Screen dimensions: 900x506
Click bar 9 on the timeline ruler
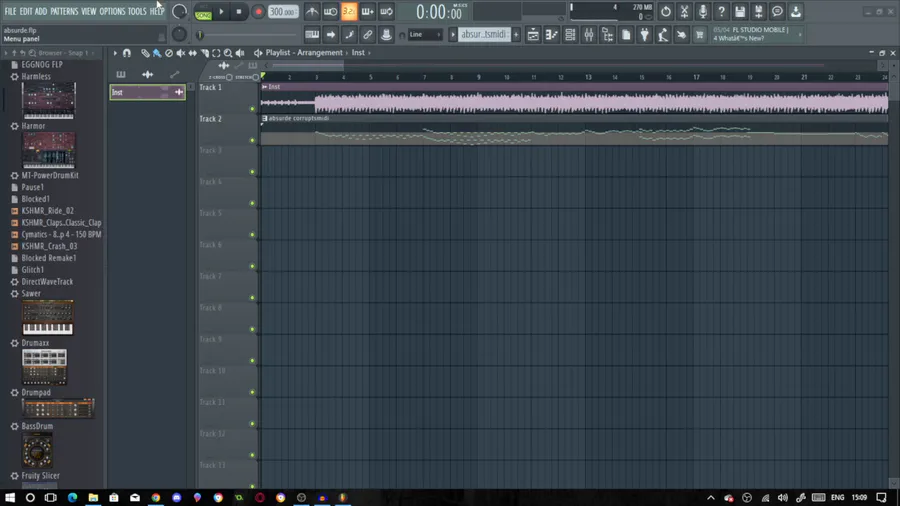pos(479,77)
